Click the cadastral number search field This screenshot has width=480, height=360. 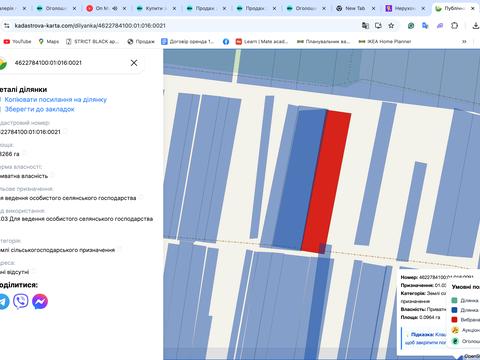tap(70, 63)
